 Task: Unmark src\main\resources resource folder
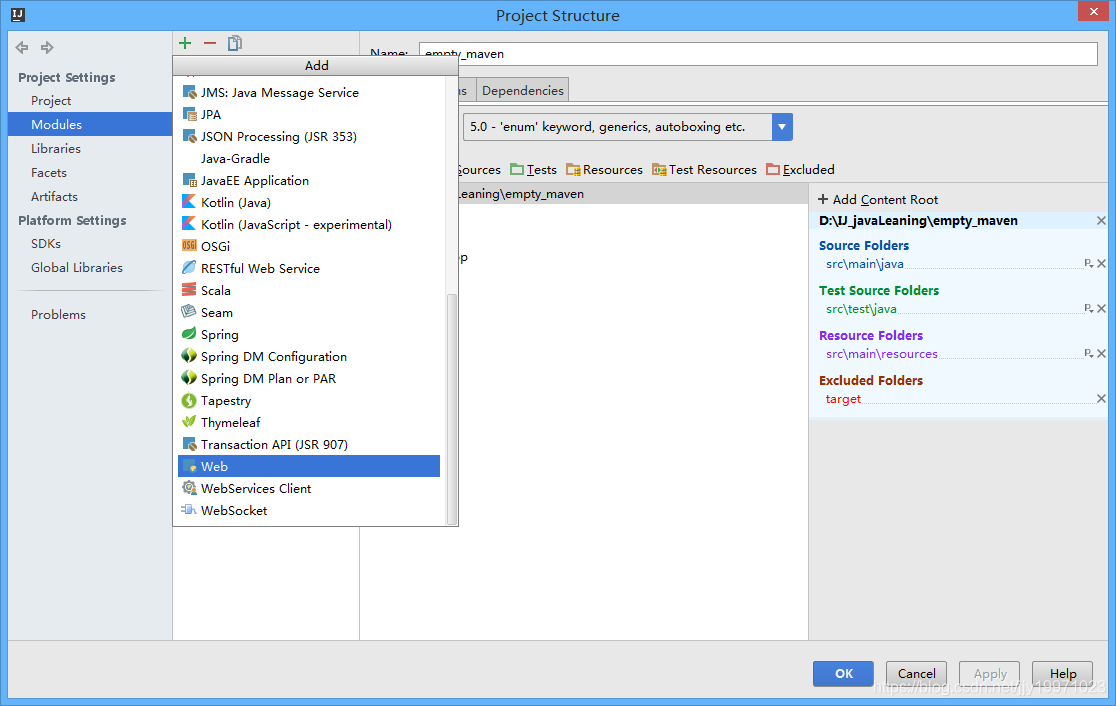coord(1101,353)
